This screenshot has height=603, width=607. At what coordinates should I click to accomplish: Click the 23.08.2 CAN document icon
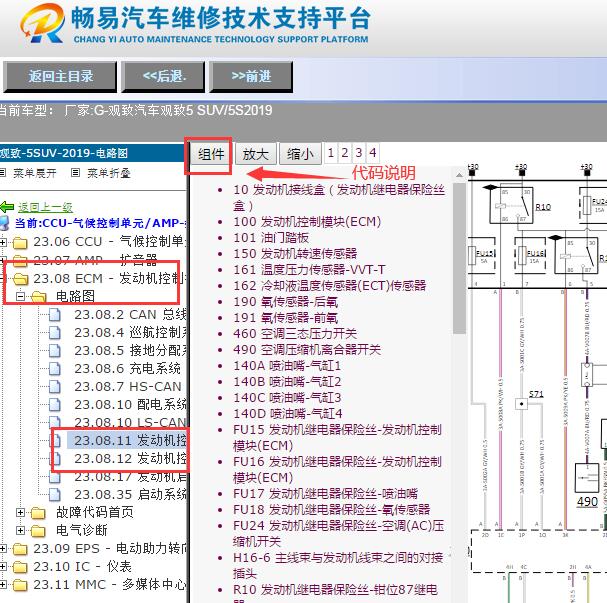pos(55,315)
